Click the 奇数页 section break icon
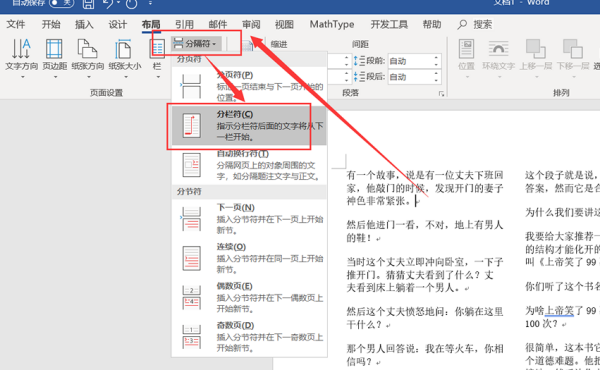This screenshot has width=600, height=370. click(x=191, y=337)
